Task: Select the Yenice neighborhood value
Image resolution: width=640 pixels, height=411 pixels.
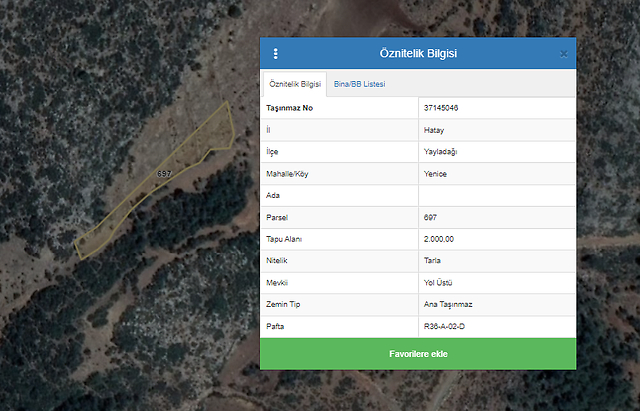Action: pos(435,174)
